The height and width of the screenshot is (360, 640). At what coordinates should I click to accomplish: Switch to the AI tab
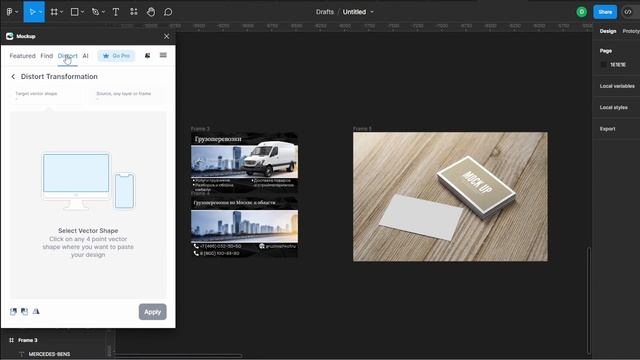pos(85,56)
